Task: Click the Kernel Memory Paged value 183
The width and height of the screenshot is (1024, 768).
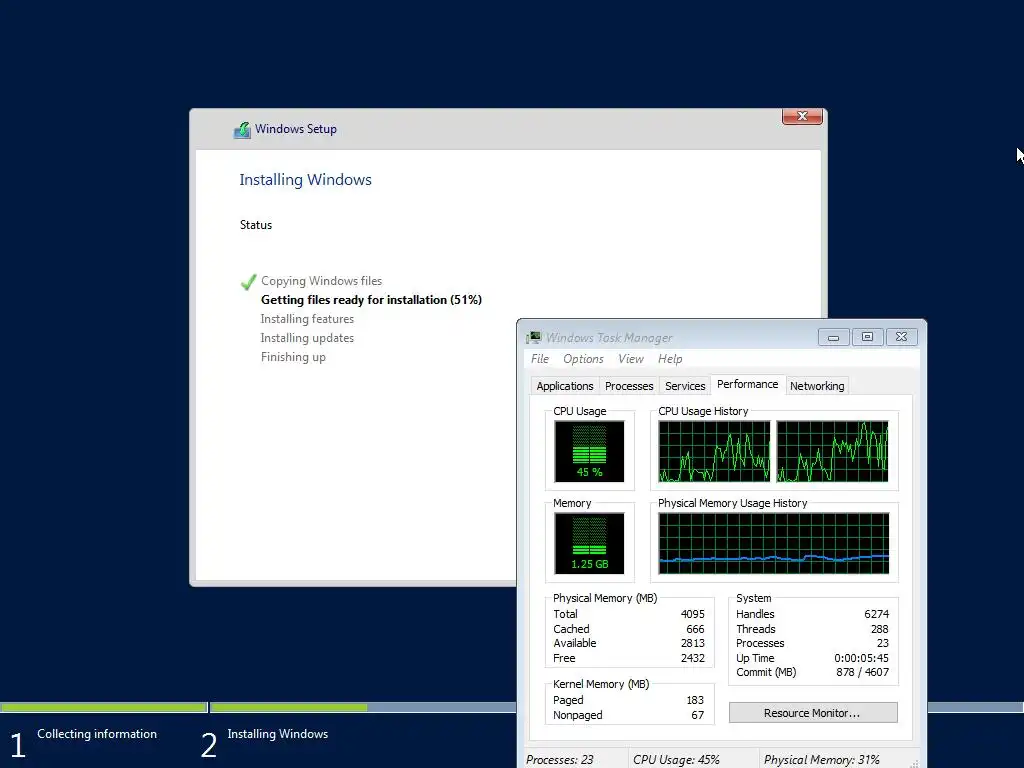Action: tap(695, 700)
